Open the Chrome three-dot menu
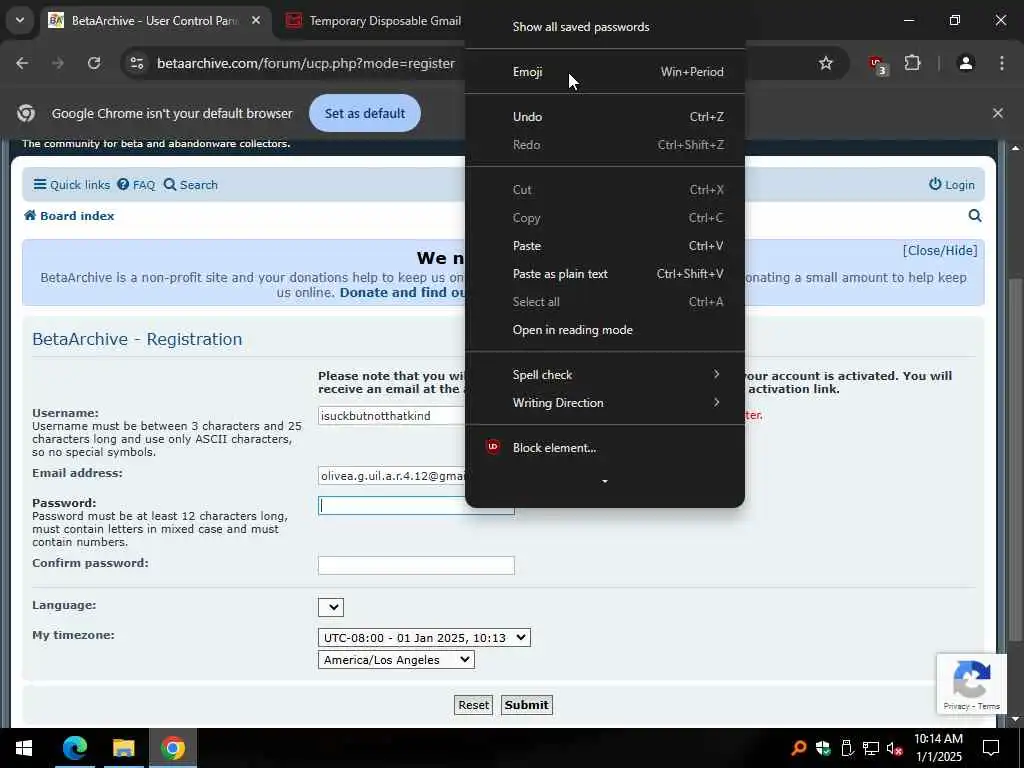Viewport: 1024px width, 768px height. pyautogui.click(x=1002, y=63)
